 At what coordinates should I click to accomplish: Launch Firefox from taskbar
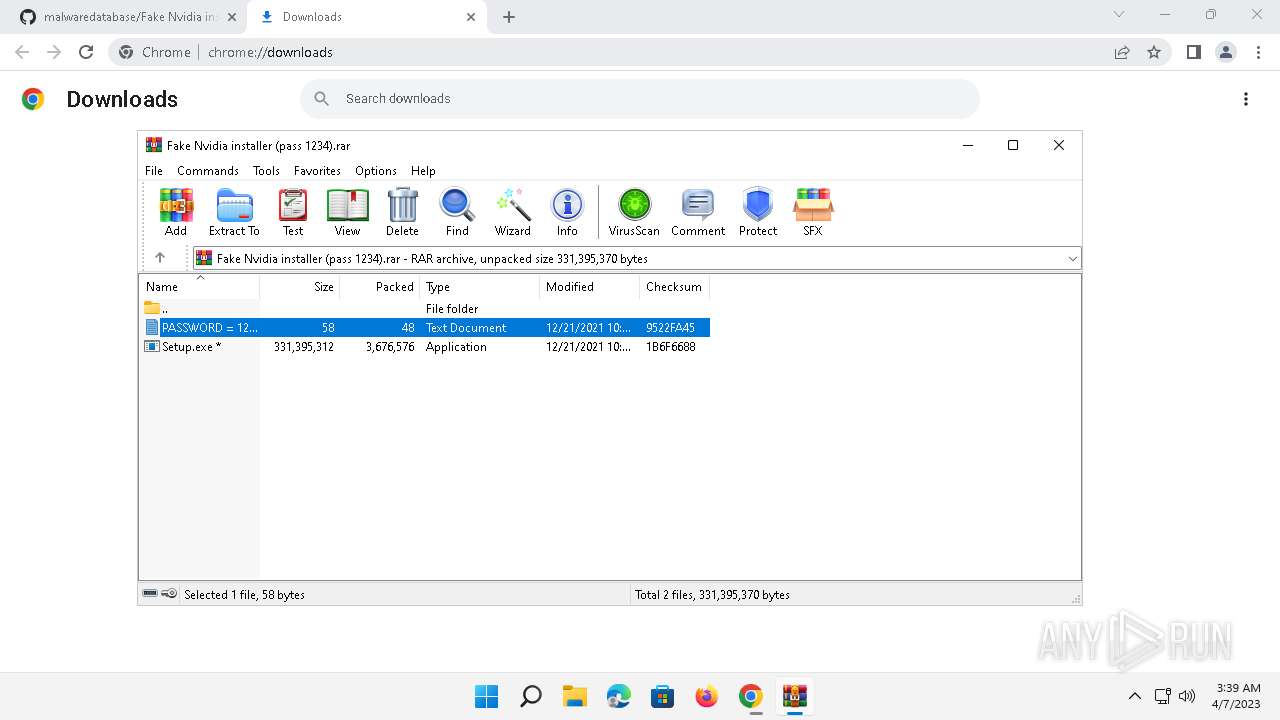pos(707,696)
